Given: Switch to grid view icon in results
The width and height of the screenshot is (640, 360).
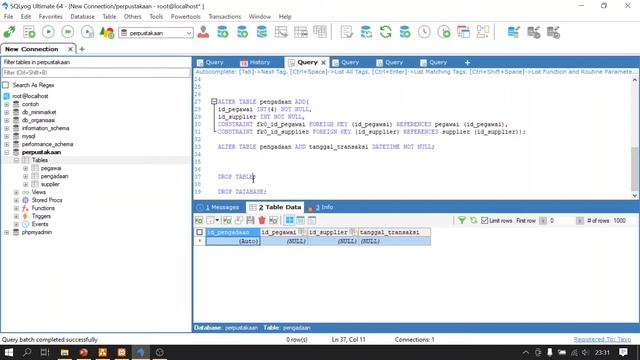Looking at the screenshot, I should point(289,220).
